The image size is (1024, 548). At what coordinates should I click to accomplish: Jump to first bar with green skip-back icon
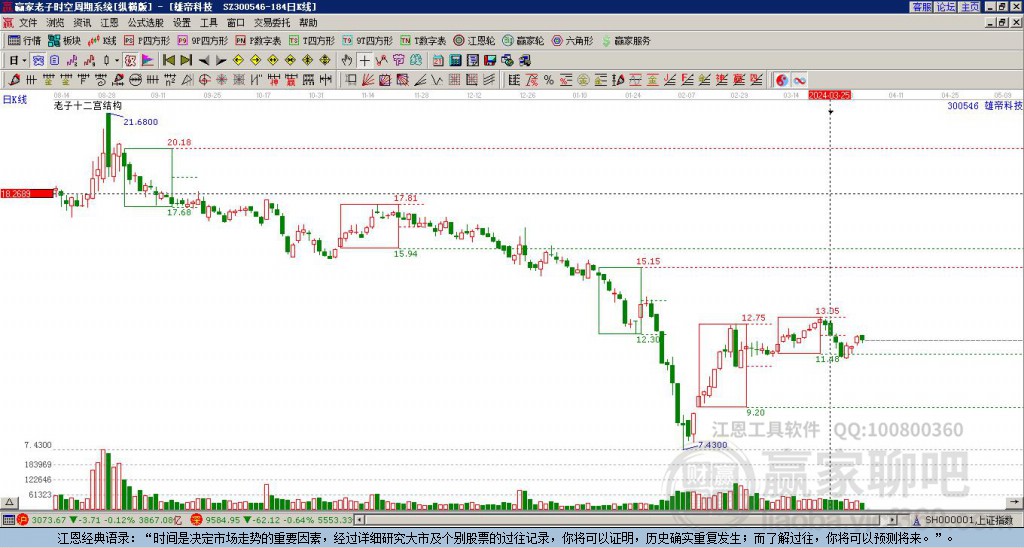click(168, 60)
